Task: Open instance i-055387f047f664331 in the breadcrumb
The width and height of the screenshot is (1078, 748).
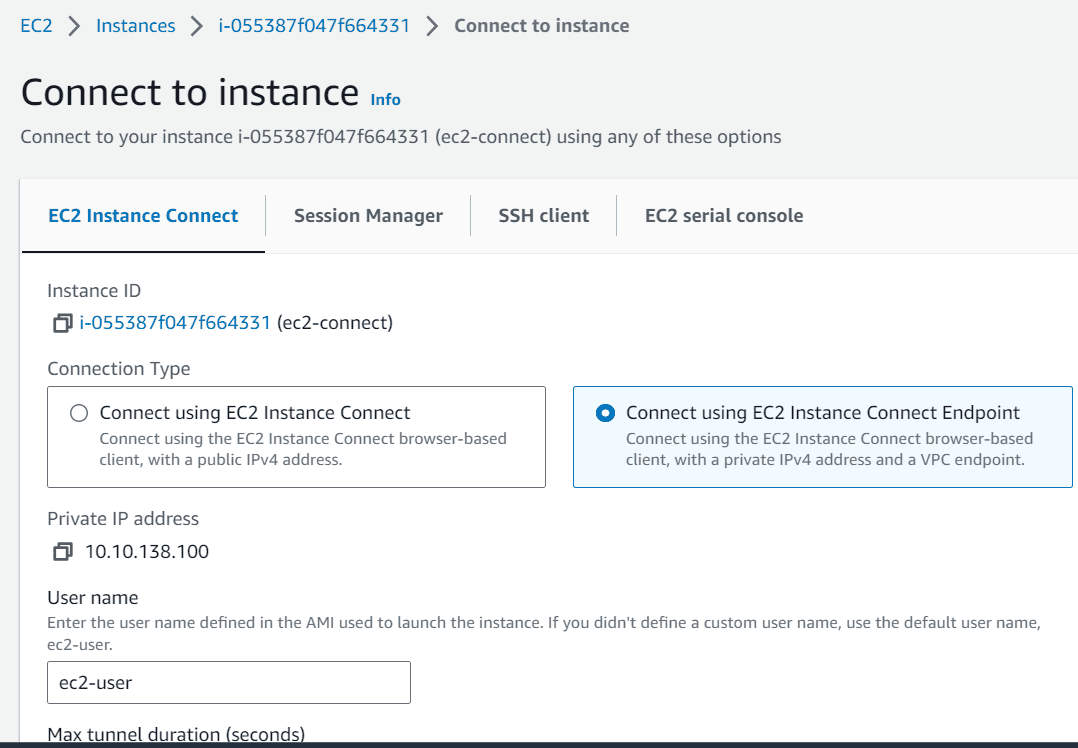Action: tap(314, 26)
